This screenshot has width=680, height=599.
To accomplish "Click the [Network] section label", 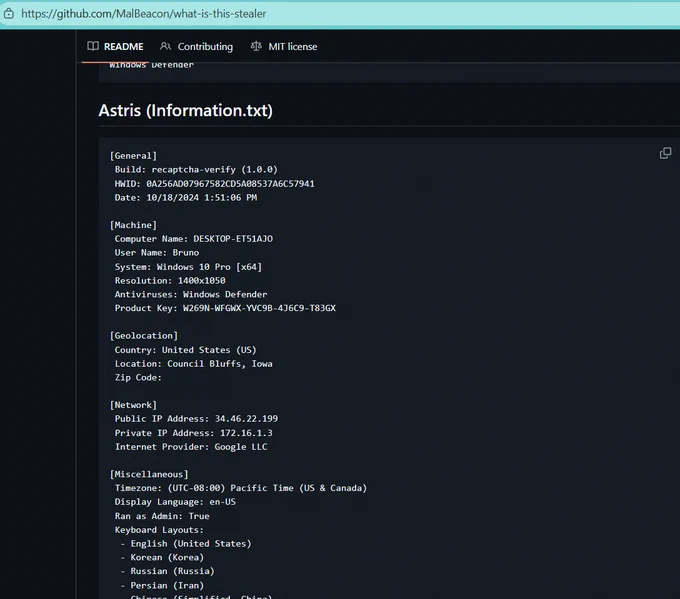I will pyautogui.click(x=134, y=405).
